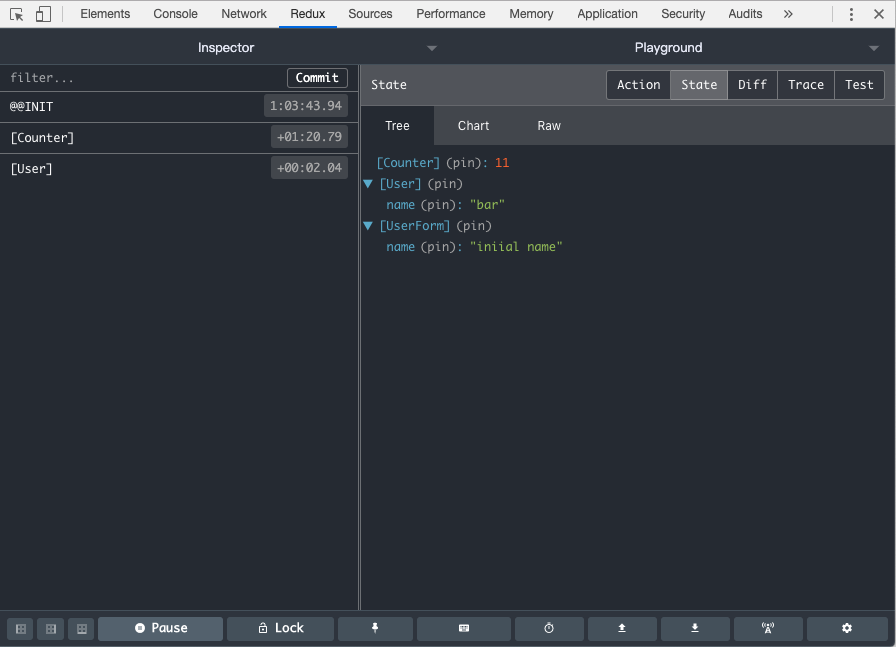Show the Action view
Screen dimensions: 896x647
(x=638, y=85)
